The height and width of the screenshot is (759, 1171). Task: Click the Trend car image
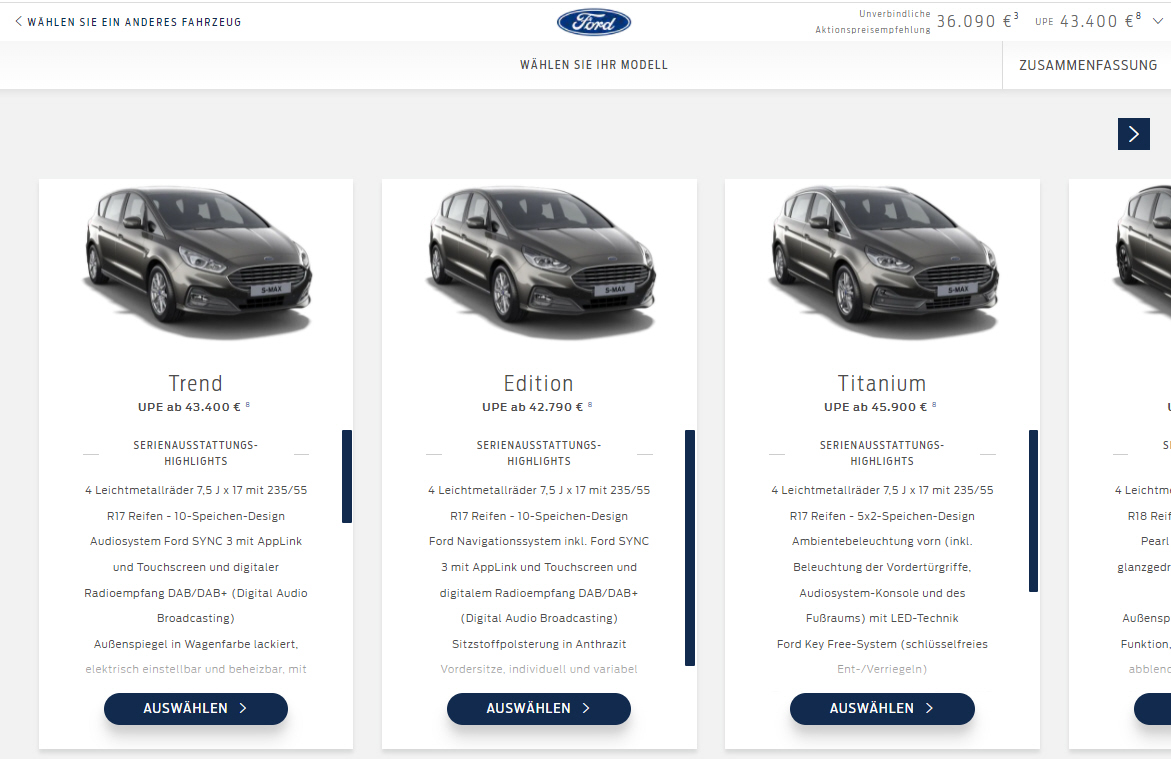pos(197,261)
